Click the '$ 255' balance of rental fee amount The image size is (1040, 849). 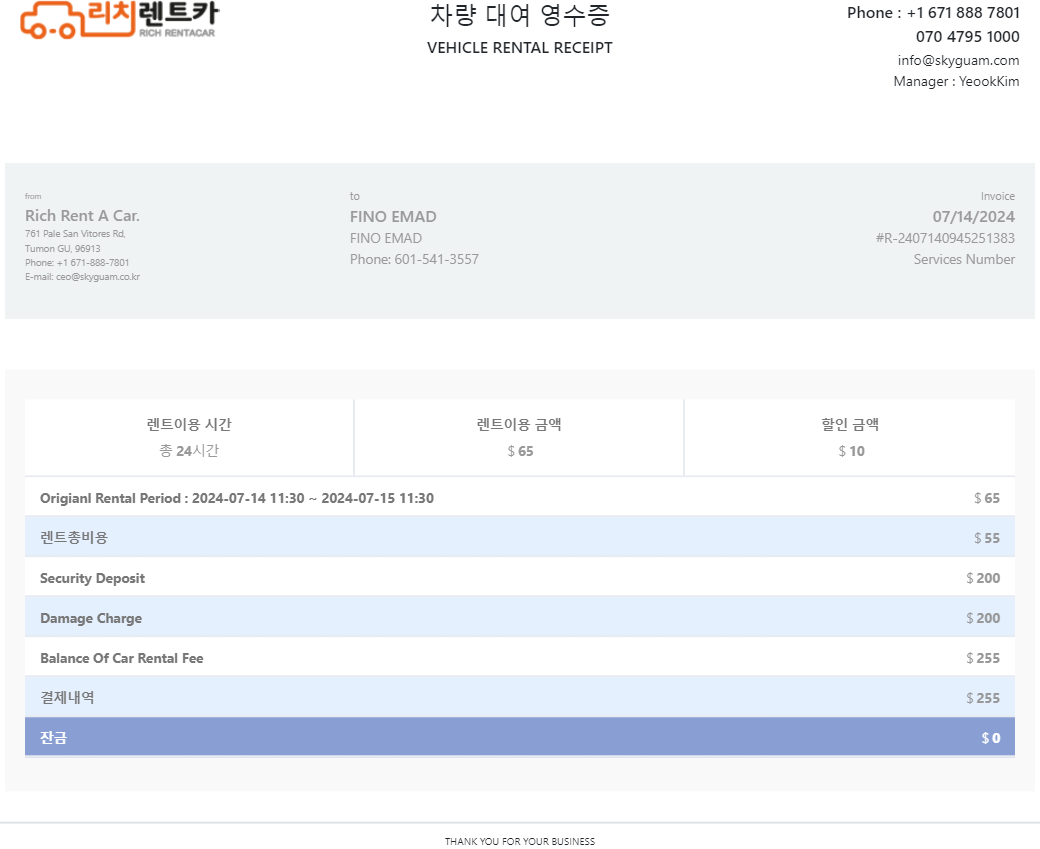pyautogui.click(x=983, y=658)
